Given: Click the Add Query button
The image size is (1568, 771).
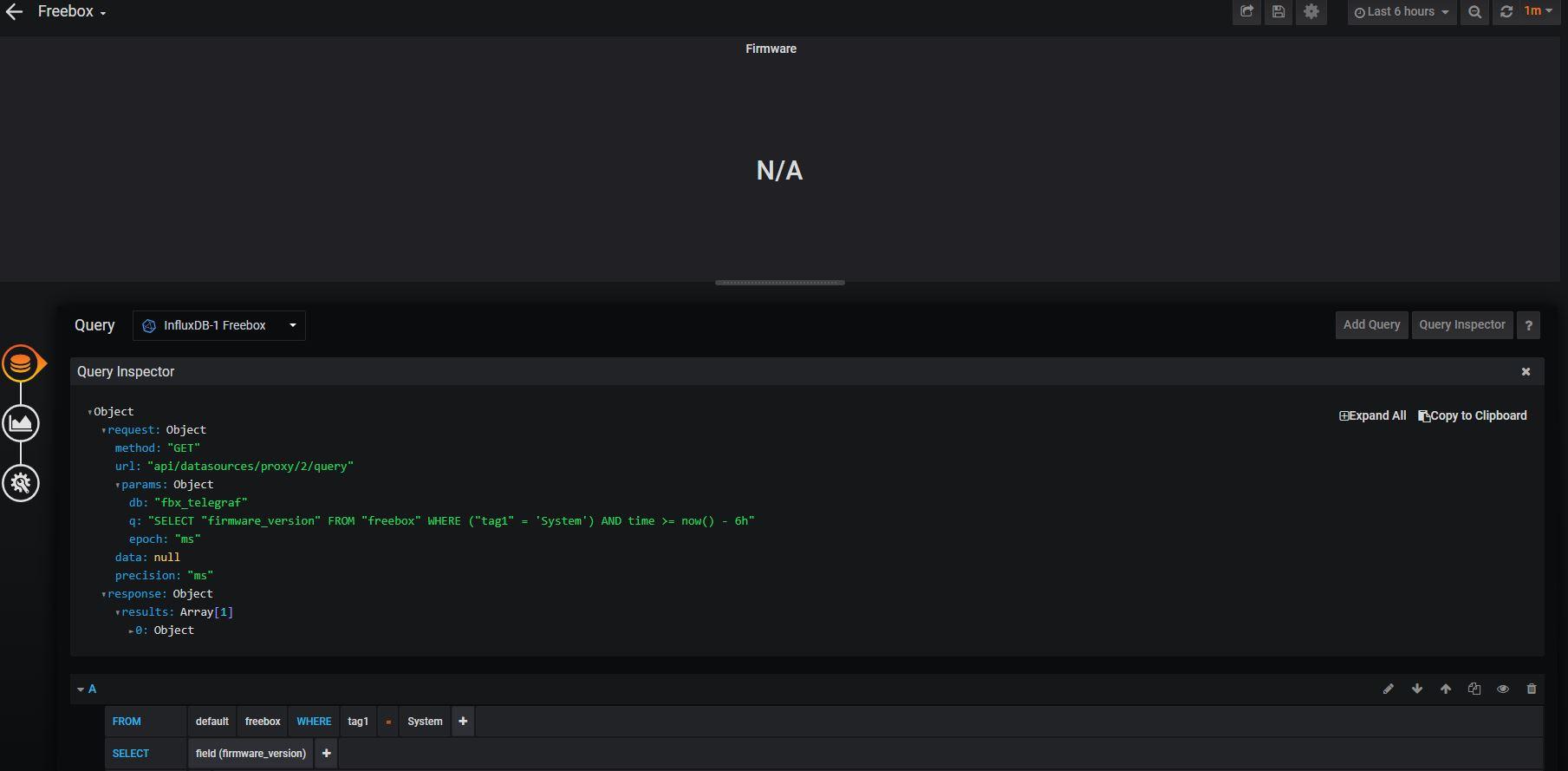Looking at the screenshot, I should click(1371, 324).
